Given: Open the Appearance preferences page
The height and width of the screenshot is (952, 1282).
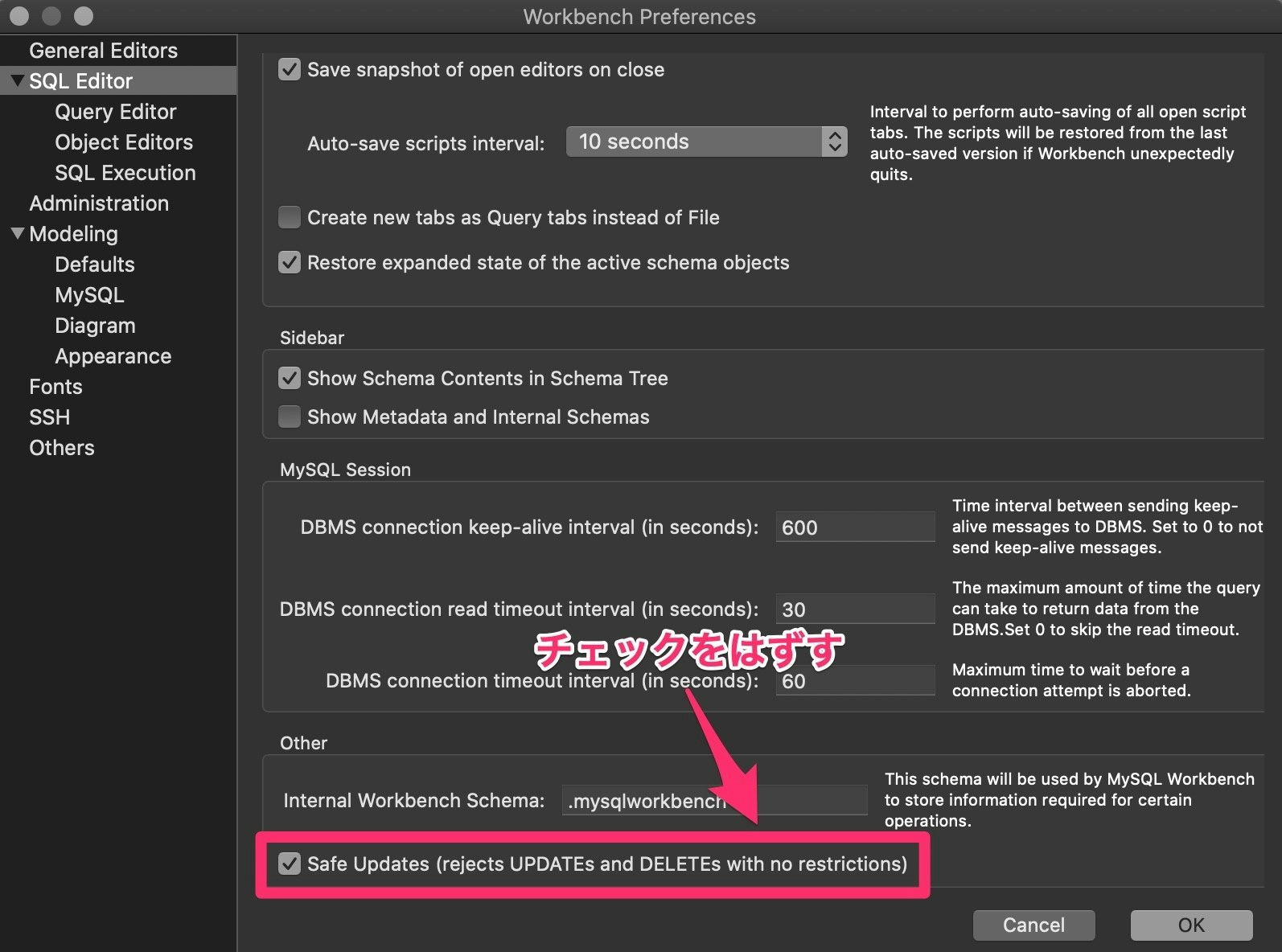Looking at the screenshot, I should tap(113, 356).
